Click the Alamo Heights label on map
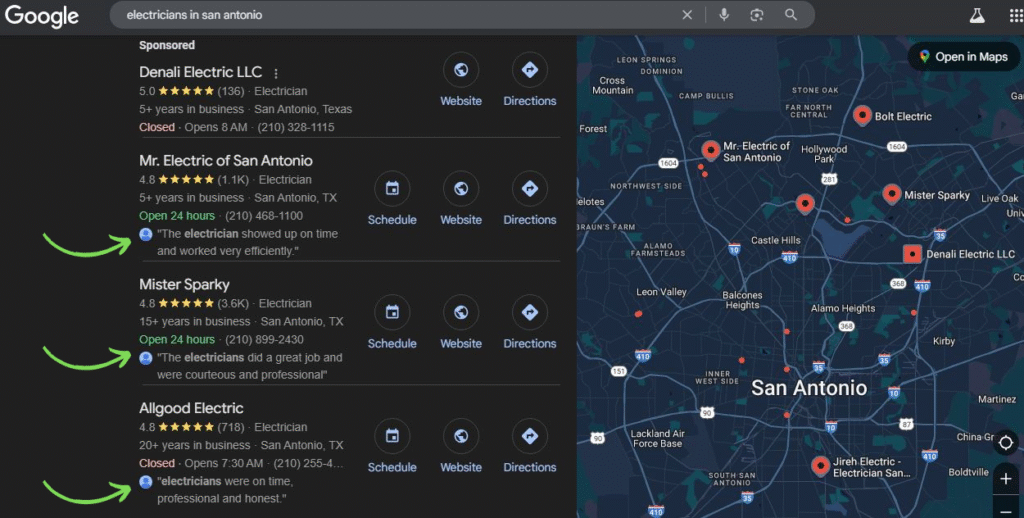Image resolution: width=1024 pixels, height=518 pixels. tap(842, 308)
